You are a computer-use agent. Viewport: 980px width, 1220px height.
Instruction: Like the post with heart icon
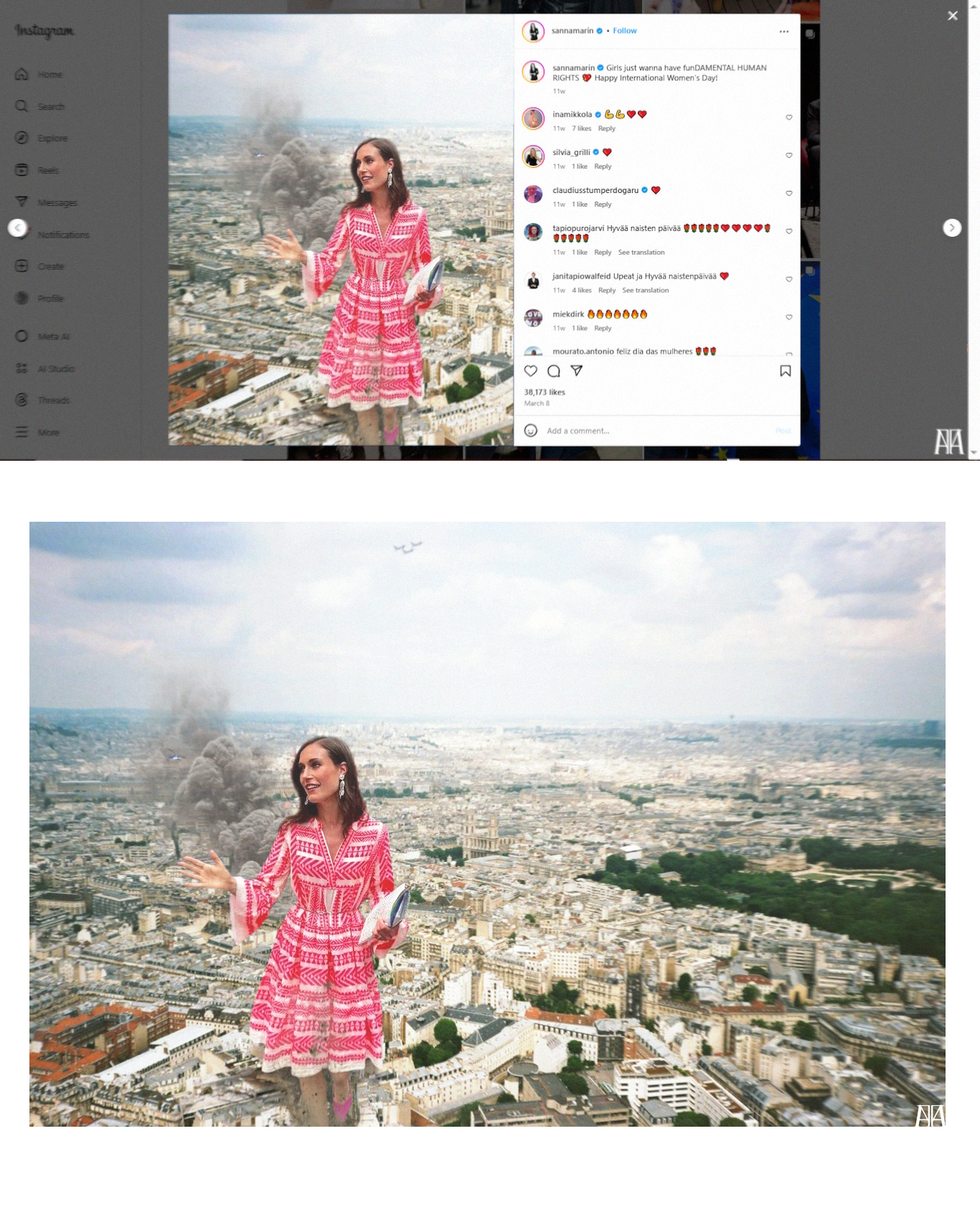click(x=531, y=371)
